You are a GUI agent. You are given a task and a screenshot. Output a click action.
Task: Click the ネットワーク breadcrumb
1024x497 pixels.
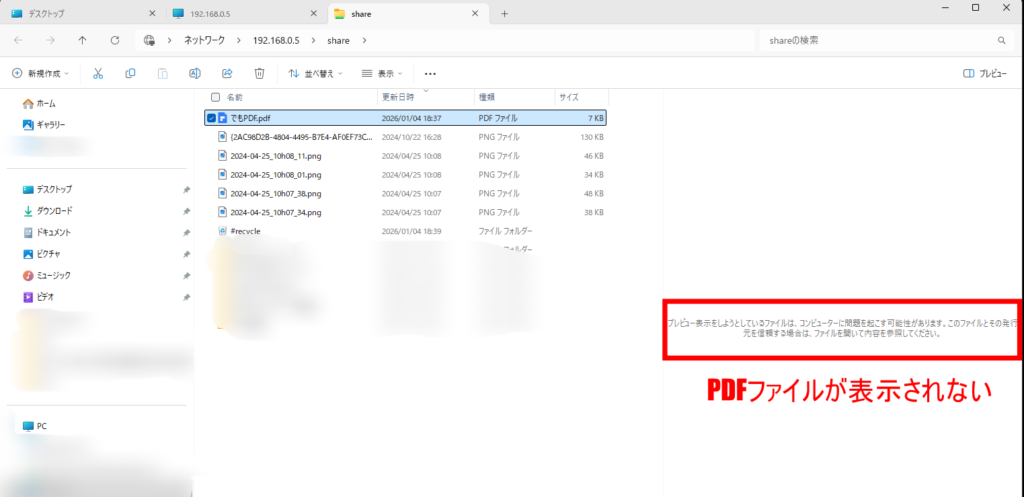(204, 40)
